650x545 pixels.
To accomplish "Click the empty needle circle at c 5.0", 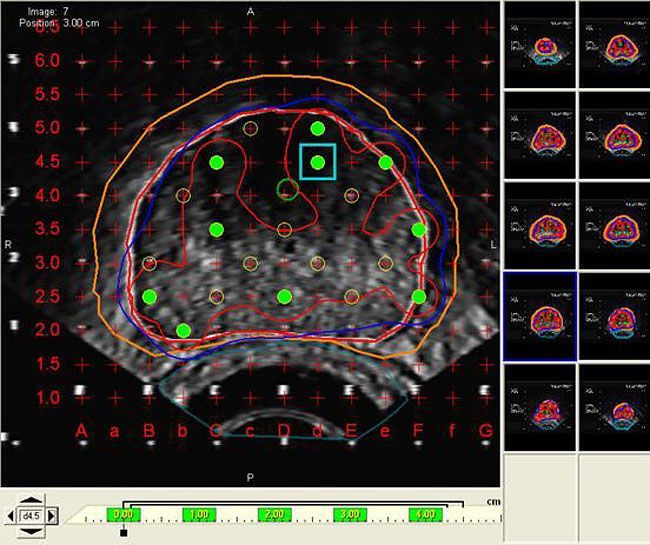I will click(x=250, y=128).
